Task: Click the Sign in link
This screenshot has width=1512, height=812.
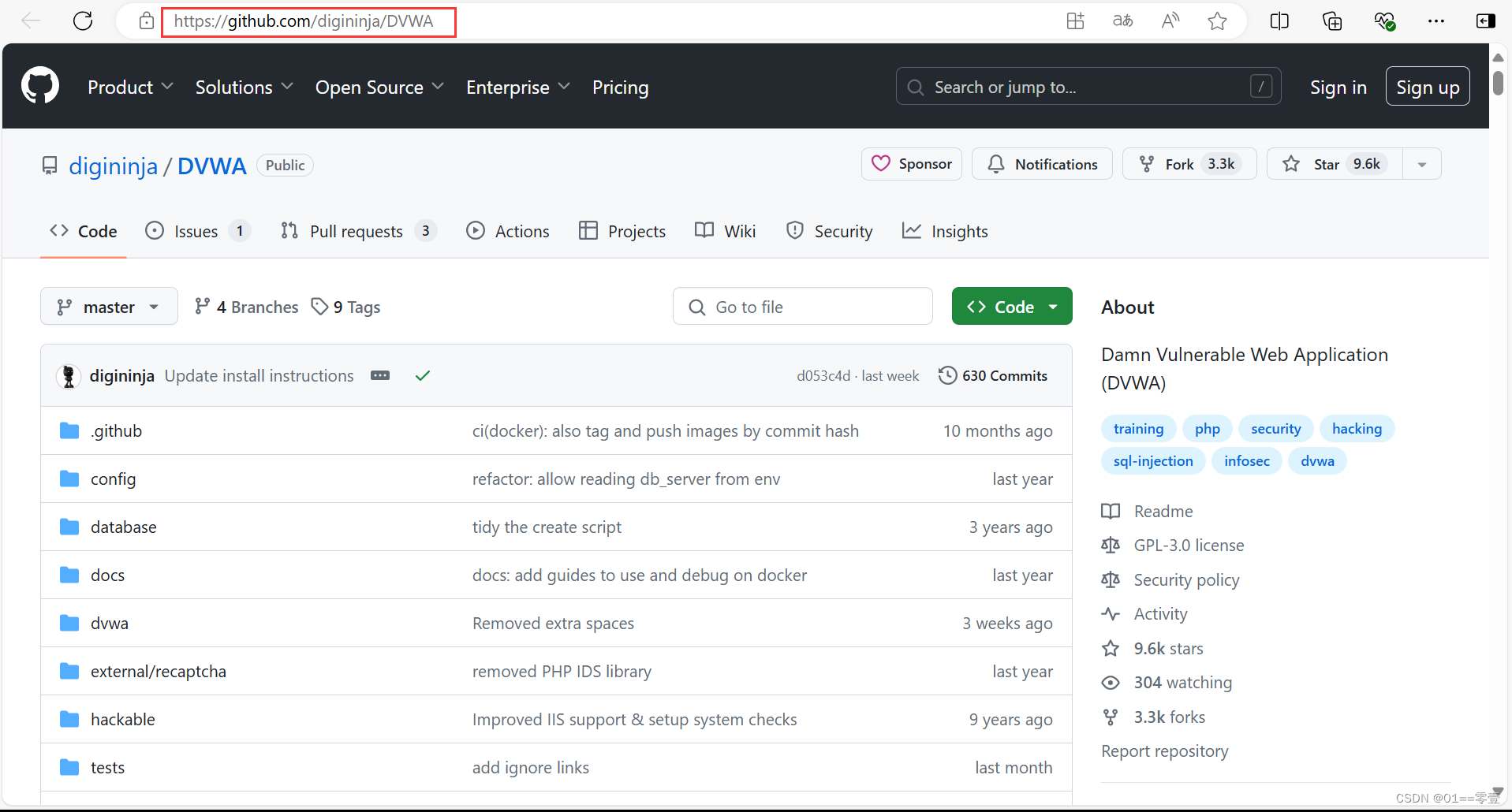Action: point(1338,87)
